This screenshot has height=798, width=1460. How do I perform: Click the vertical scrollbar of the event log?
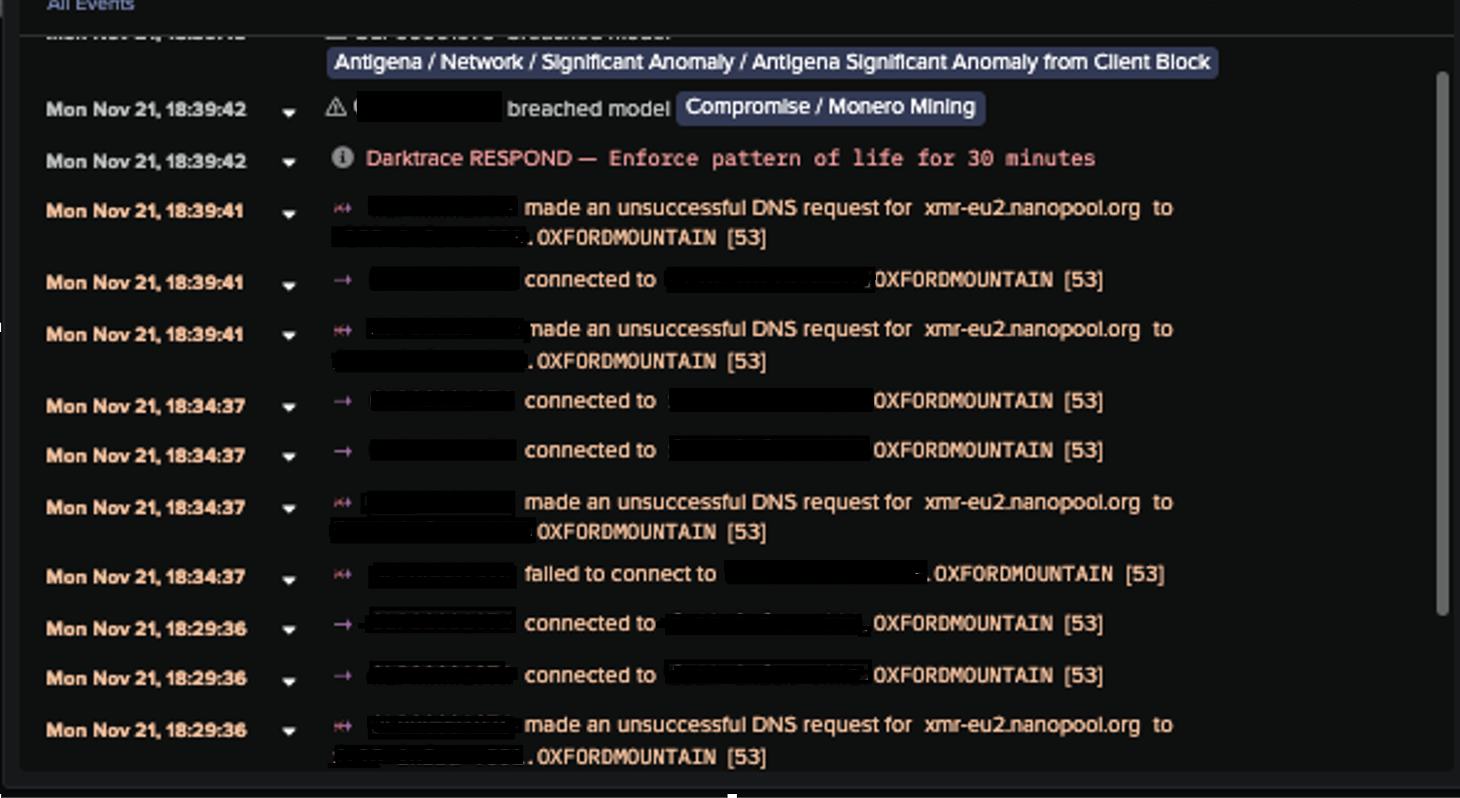pyautogui.click(x=1442, y=342)
